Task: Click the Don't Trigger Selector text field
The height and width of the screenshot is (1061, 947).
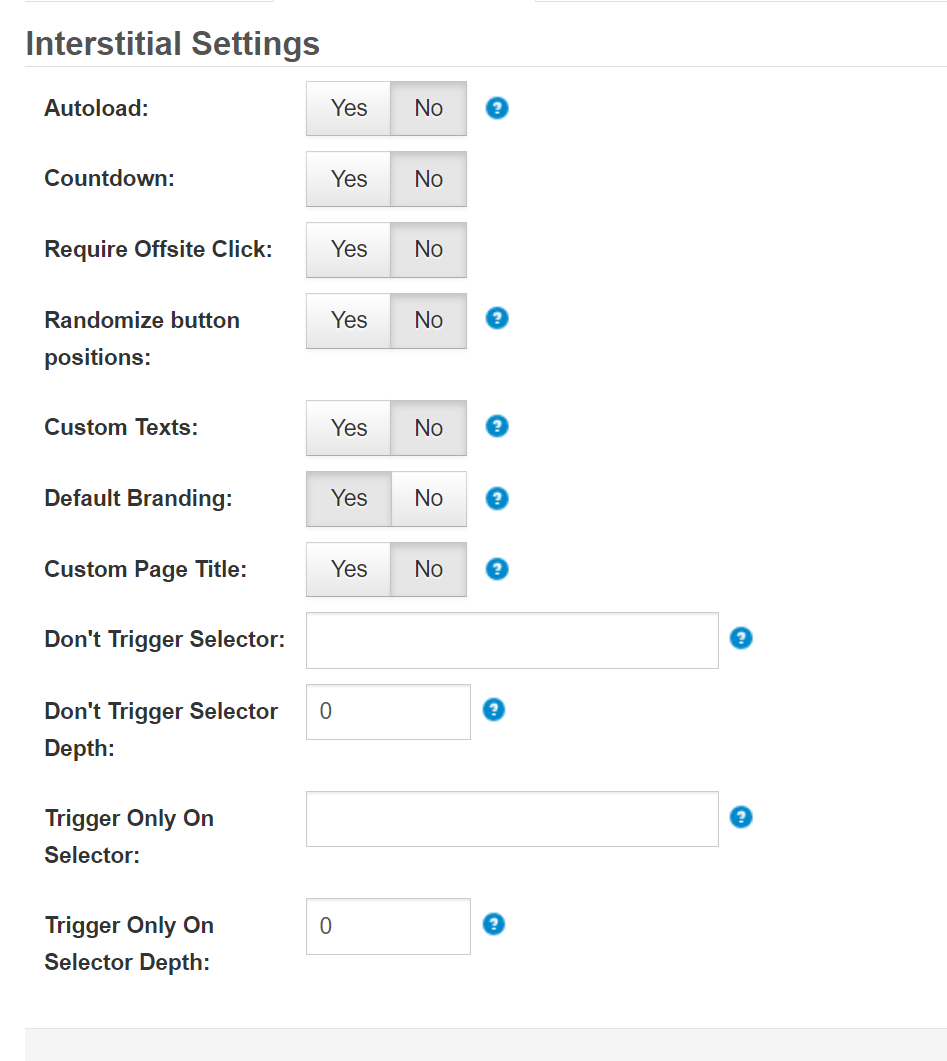Action: click(x=512, y=640)
